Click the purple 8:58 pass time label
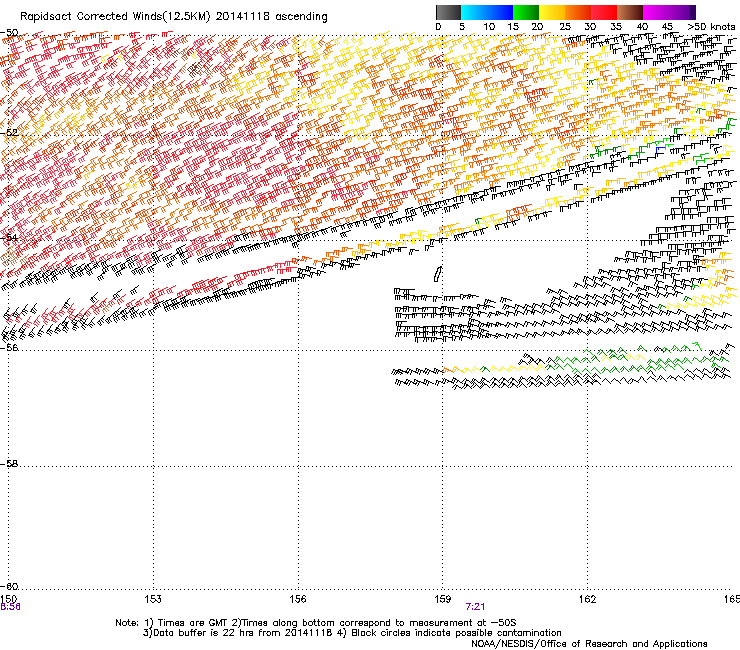The height and width of the screenshot is (650, 740). (10, 607)
